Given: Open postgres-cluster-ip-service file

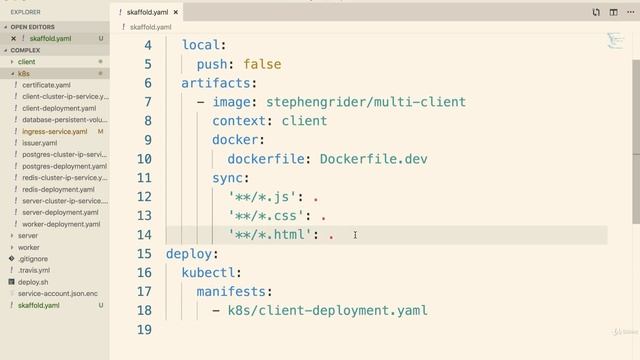Looking at the screenshot, I should click(64, 154).
